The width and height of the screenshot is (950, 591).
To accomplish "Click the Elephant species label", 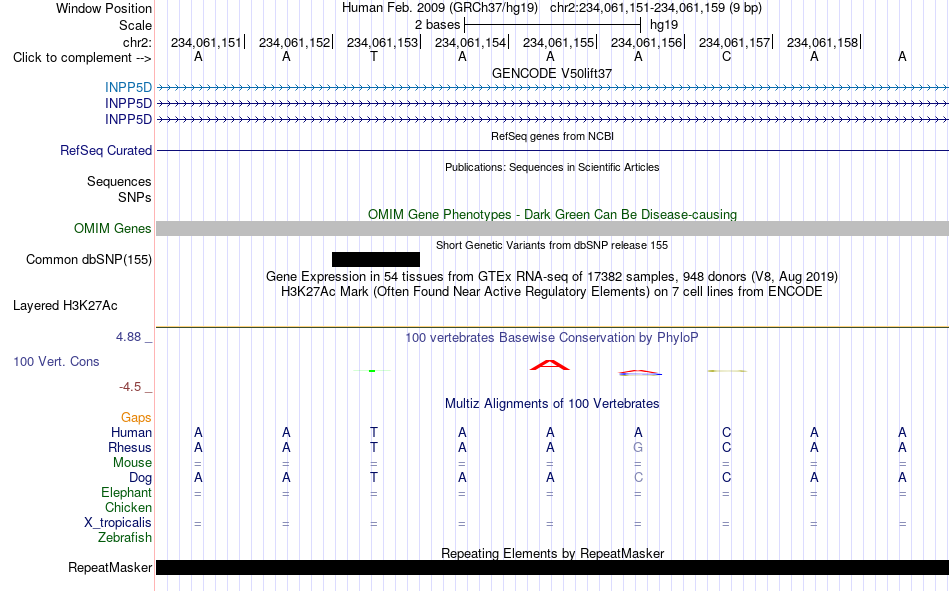I will pos(126,493).
